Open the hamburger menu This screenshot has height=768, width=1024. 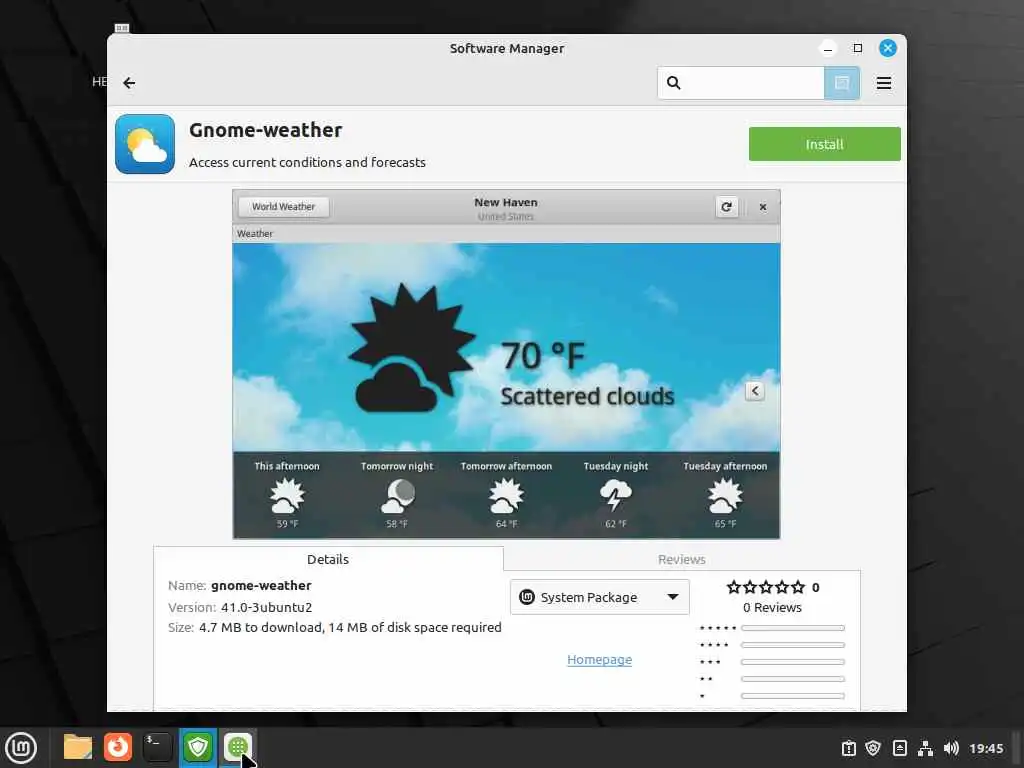884,83
